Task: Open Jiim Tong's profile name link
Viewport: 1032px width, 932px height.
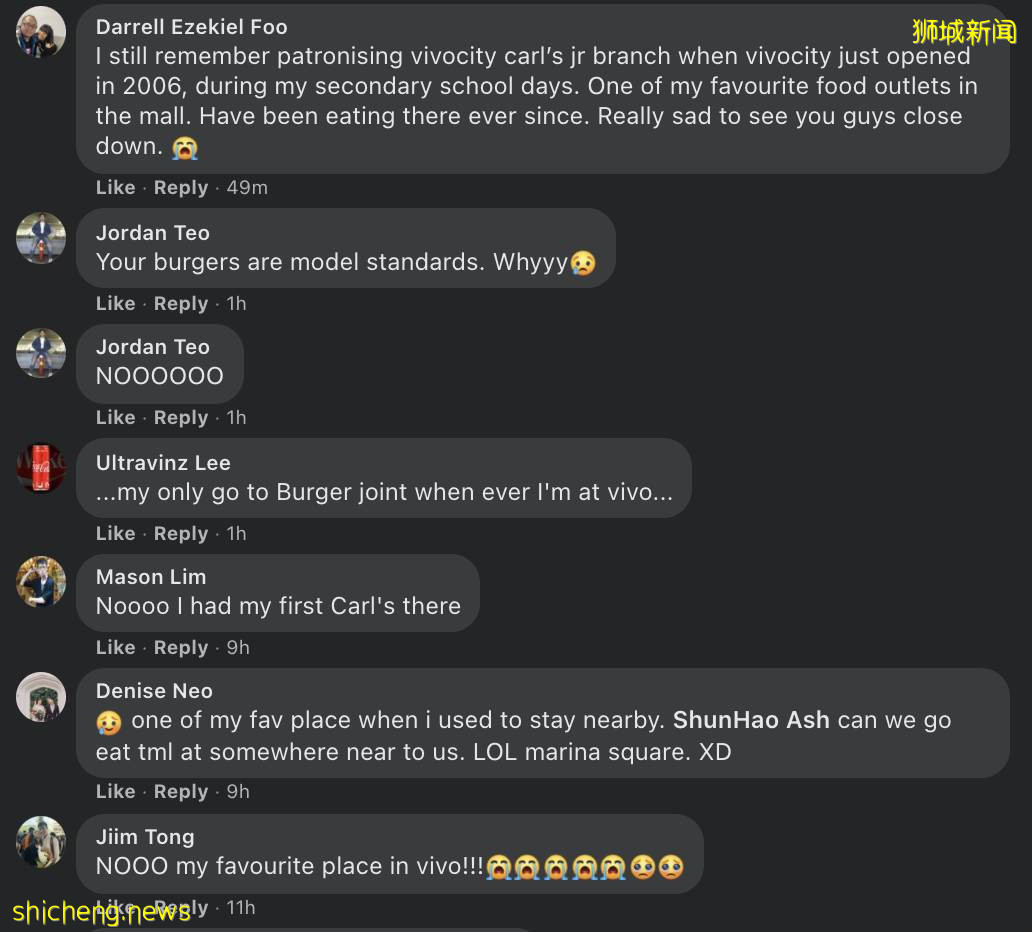Action: pos(145,837)
